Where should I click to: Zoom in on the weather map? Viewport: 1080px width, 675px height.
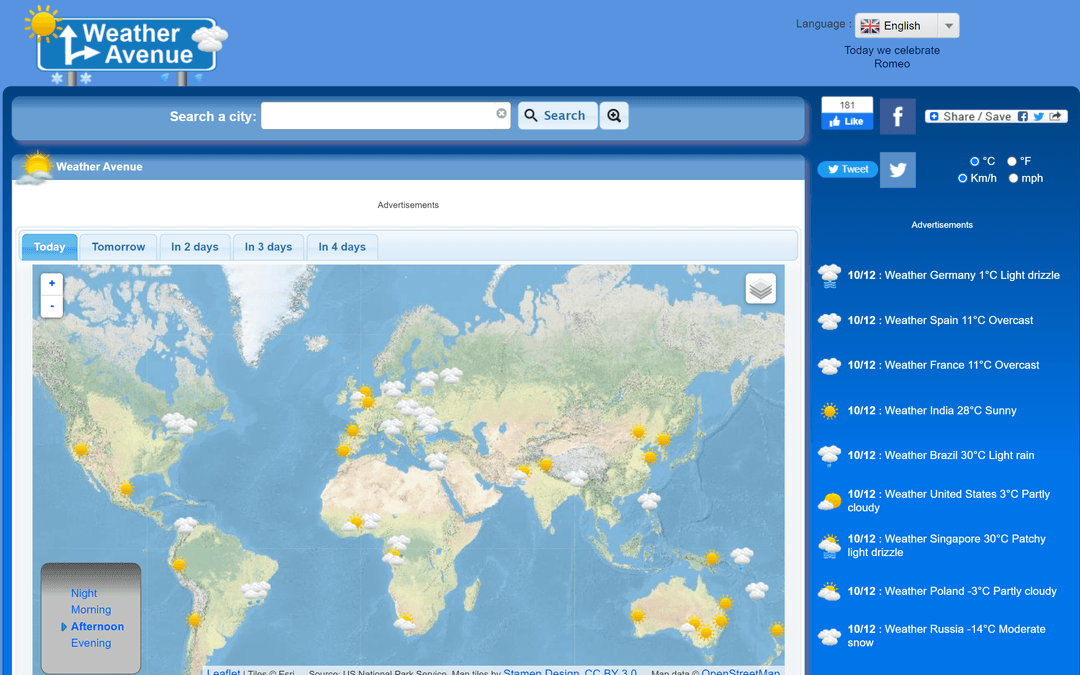click(x=52, y=283)
